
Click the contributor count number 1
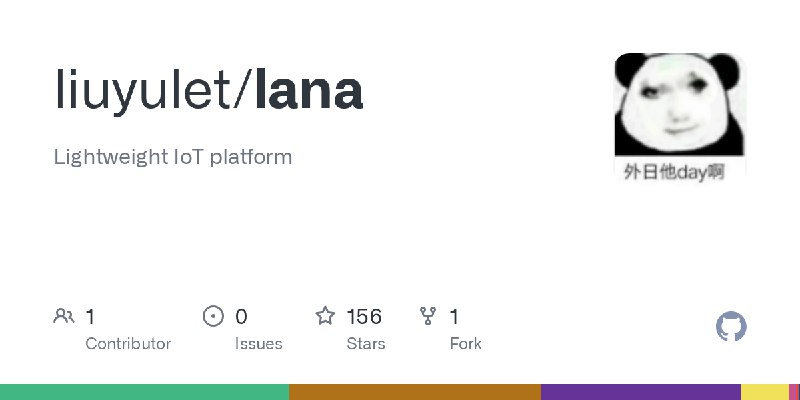click(x=90, y=317)
